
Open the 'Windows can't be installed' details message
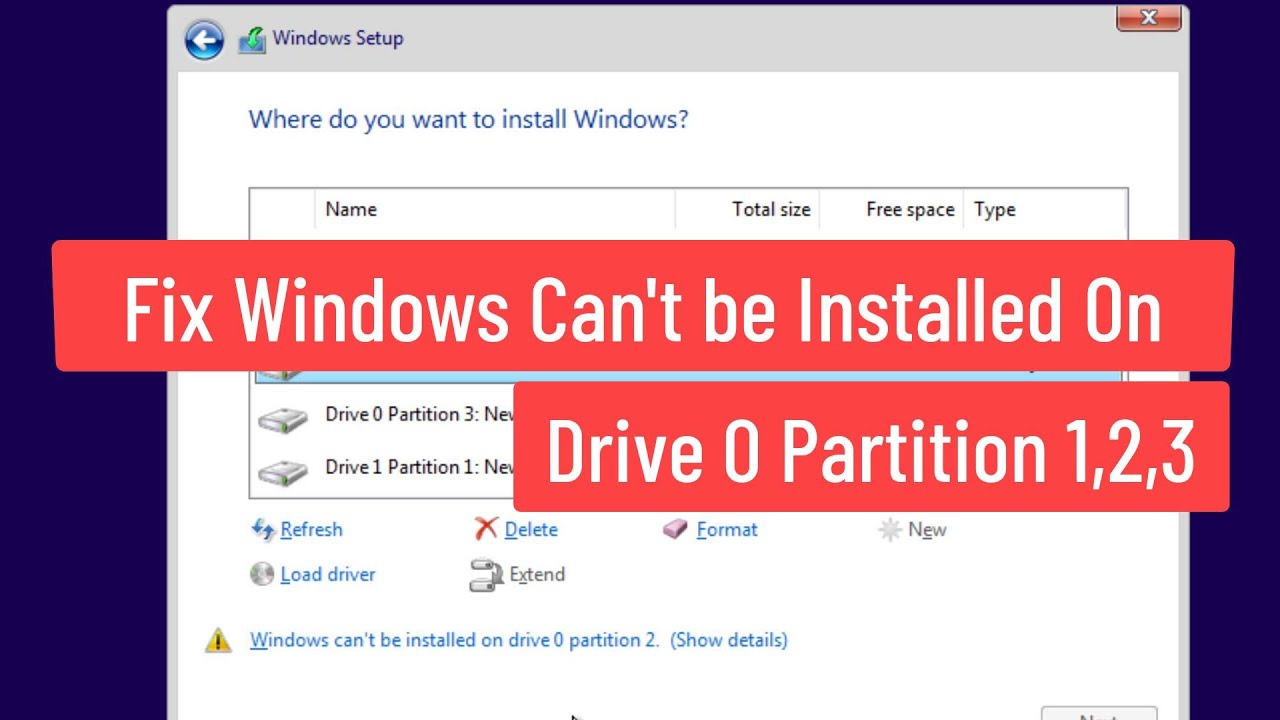518,640
